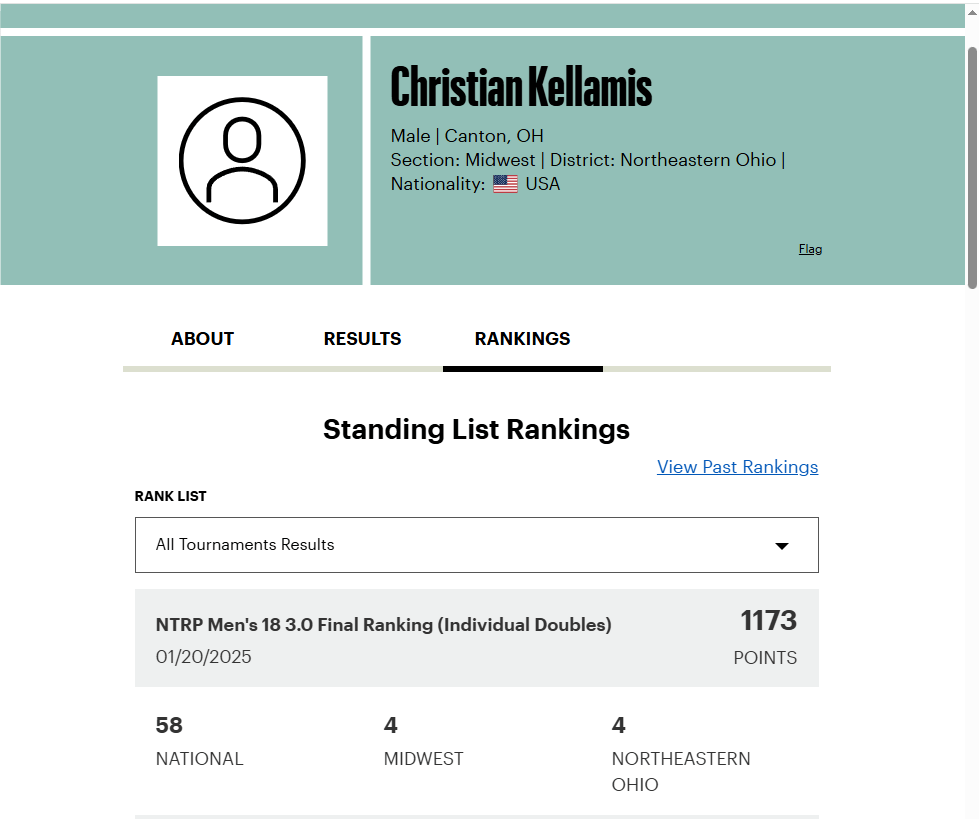
Task: Open the All Tournaments Results rank list
Action: pyautogui.click(x=476, y=545)
